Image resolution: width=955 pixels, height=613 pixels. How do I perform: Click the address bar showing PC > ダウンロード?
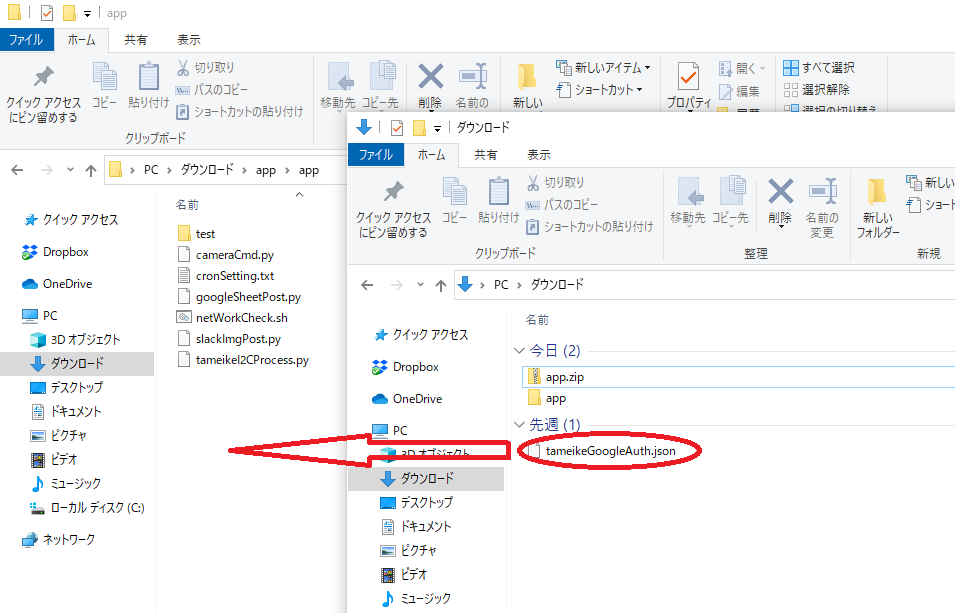pyautogui.click(x=700, y=285)
